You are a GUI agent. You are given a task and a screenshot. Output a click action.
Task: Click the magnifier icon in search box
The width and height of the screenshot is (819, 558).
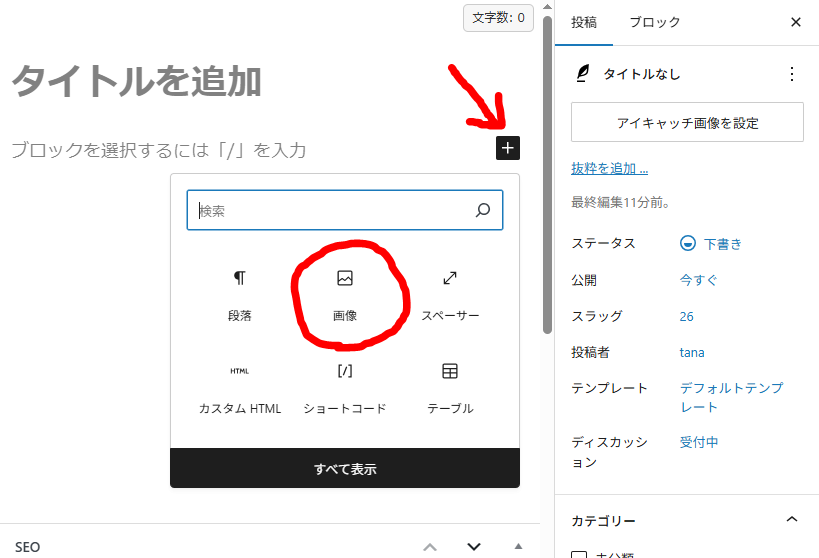483,211
